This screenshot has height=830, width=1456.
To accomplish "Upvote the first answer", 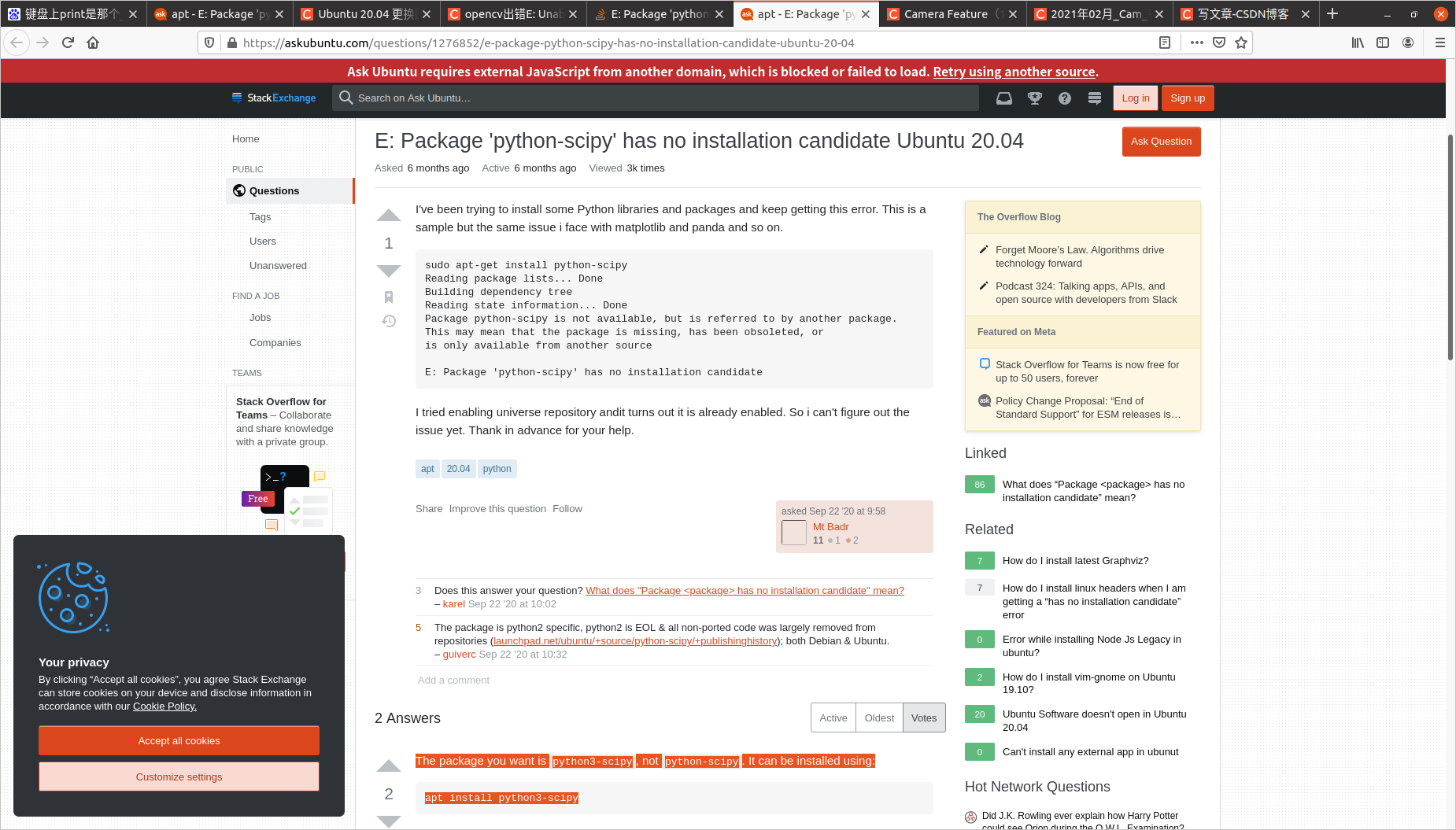I will coord(389,766).
